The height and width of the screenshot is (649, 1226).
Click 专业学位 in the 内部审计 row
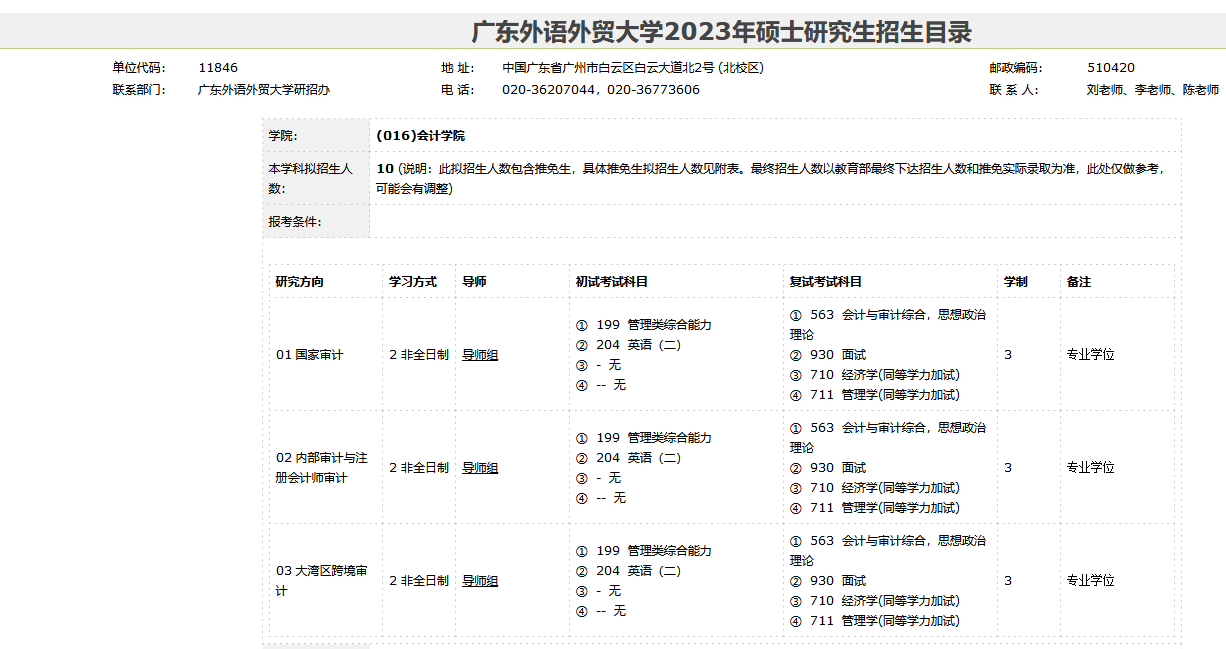tap(1090, 468)
